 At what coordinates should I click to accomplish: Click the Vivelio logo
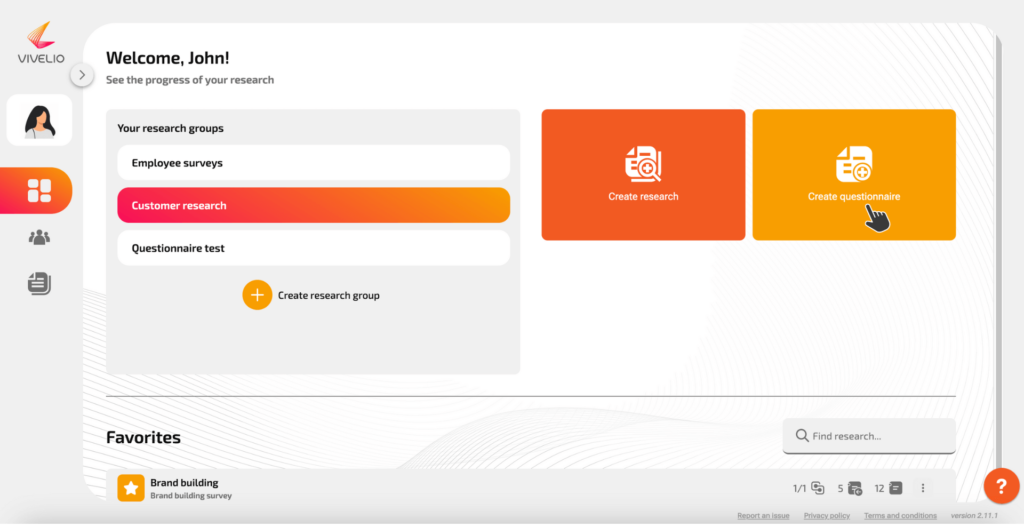(41, 42)
